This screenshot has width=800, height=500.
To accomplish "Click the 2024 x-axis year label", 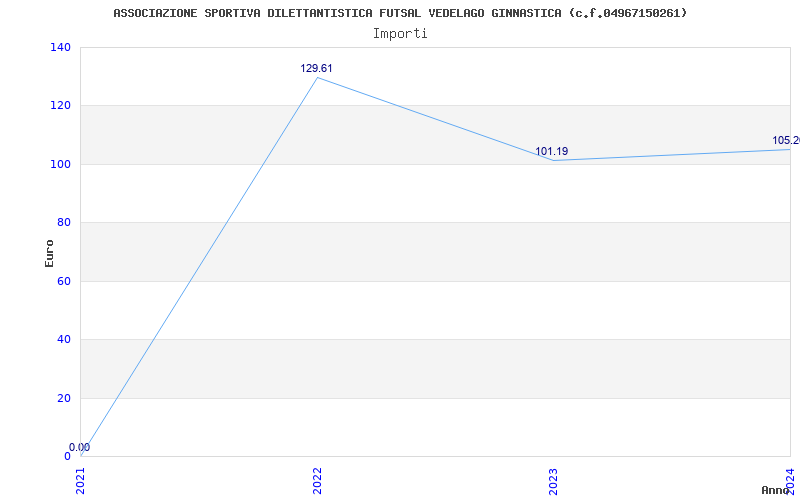I will click(790, 480).
